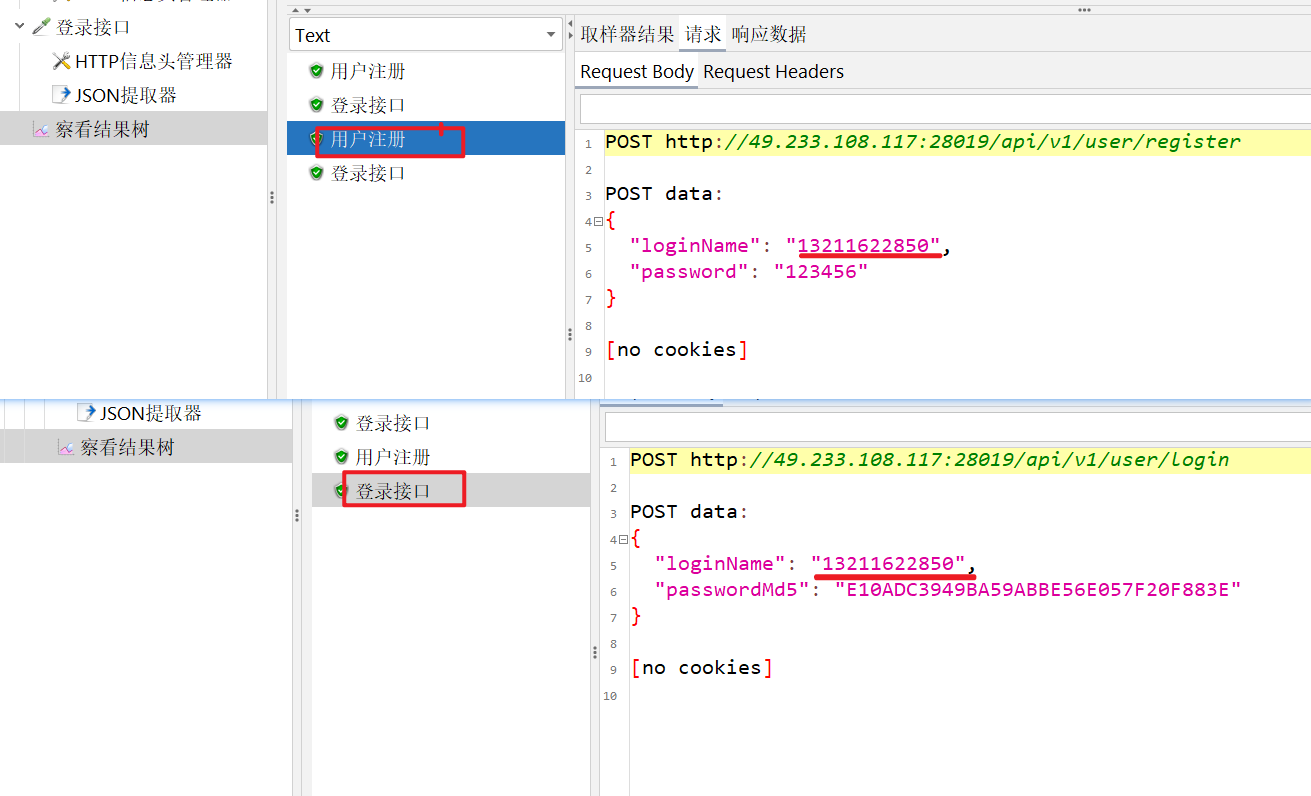The width and height of the screenshot is (1311, 796).
Task: Click JSON提取器 icon under HTTP信息头管理器
Action: click(61, 95)
